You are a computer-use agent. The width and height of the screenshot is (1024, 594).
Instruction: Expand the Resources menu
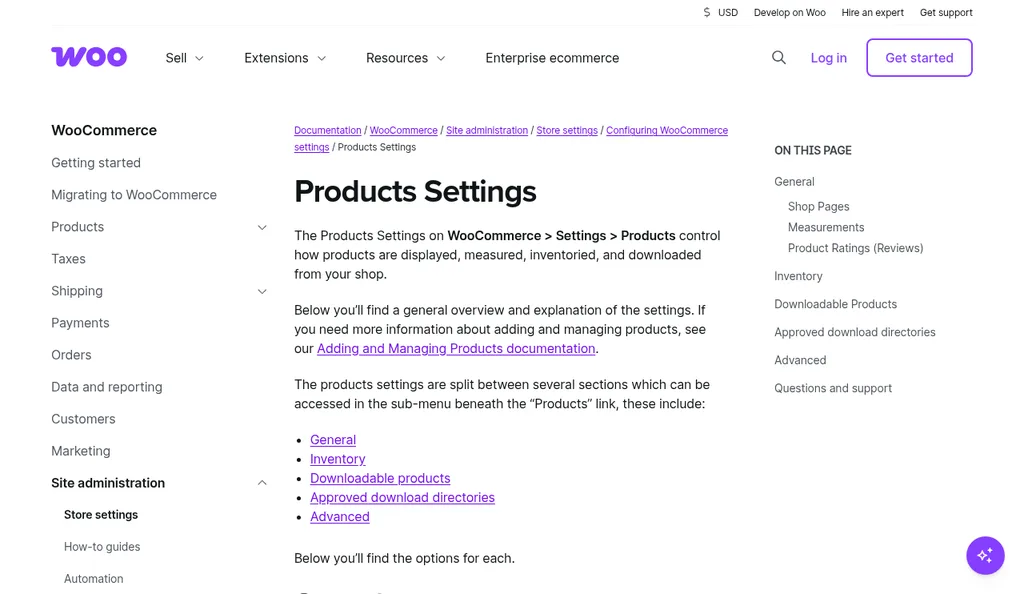pyautogui.click(x=406, y=58)
